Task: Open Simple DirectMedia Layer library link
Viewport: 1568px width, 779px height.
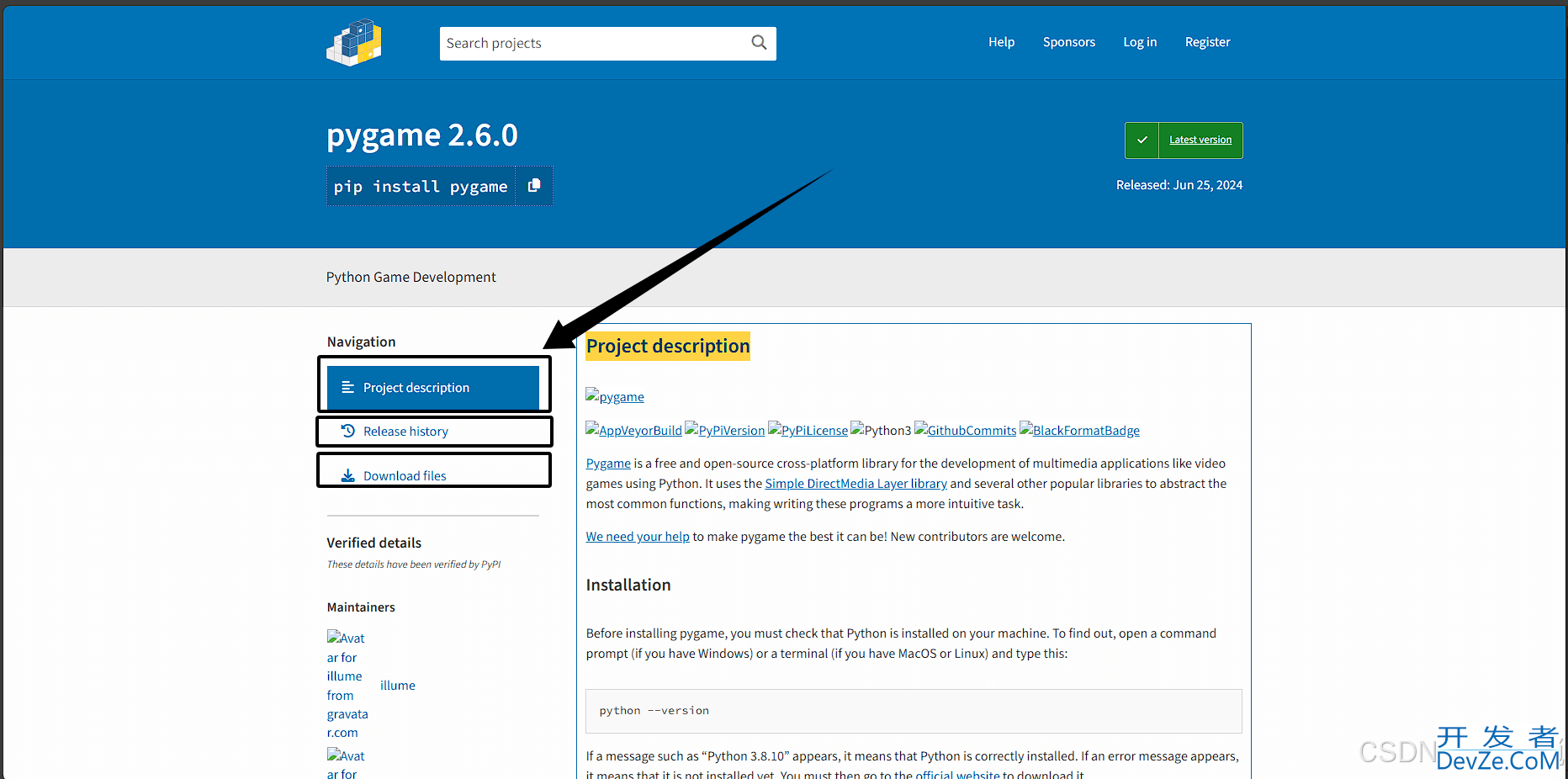Action: point(856,484)
